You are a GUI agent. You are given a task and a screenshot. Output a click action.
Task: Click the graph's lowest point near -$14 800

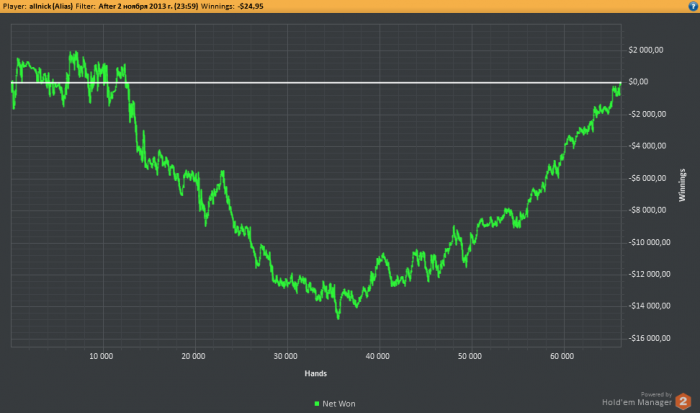[x=338, y=318]
